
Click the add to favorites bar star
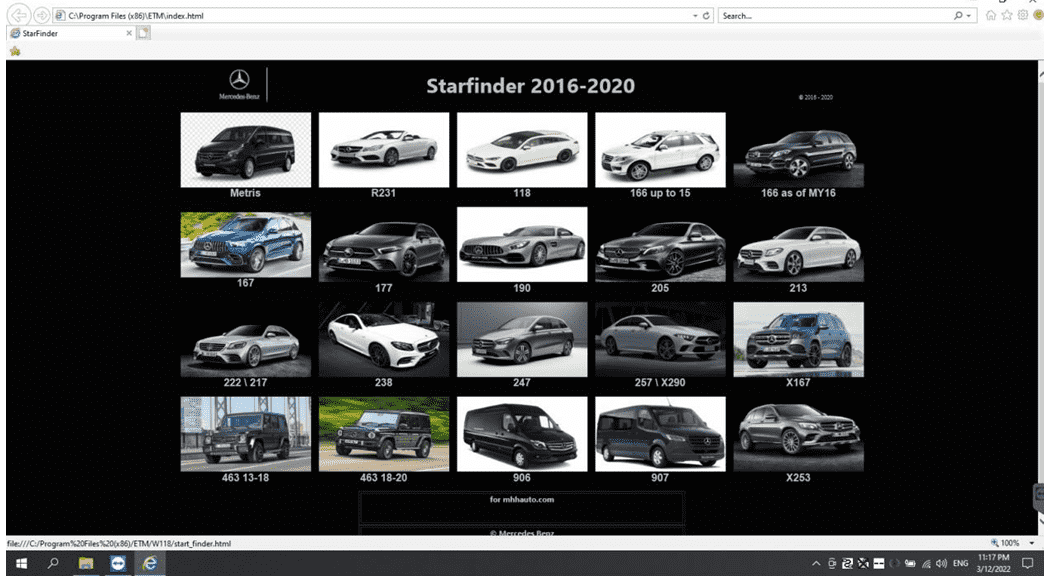15,51
